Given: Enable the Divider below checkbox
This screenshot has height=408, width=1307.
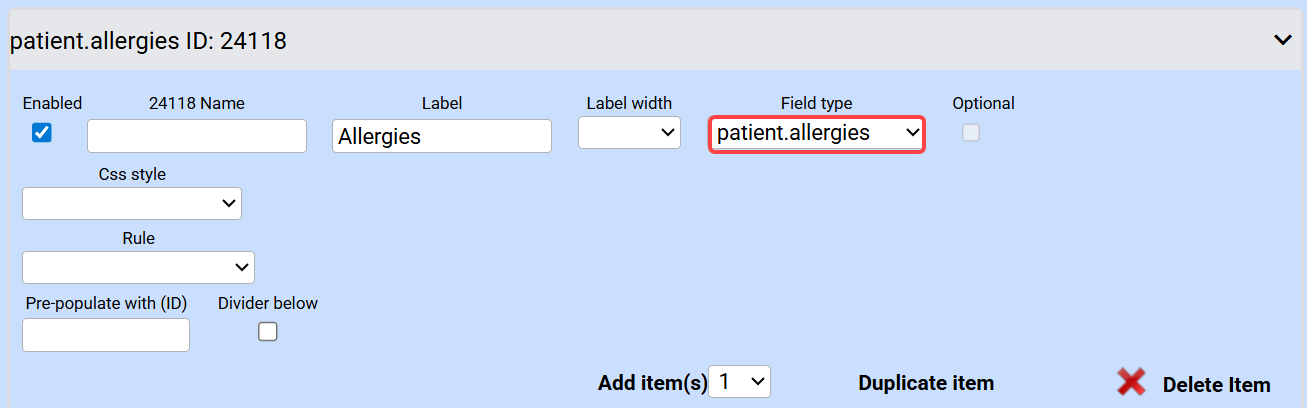Looking at the screenshot, I should pyautogui.click(x=267, y=333).
